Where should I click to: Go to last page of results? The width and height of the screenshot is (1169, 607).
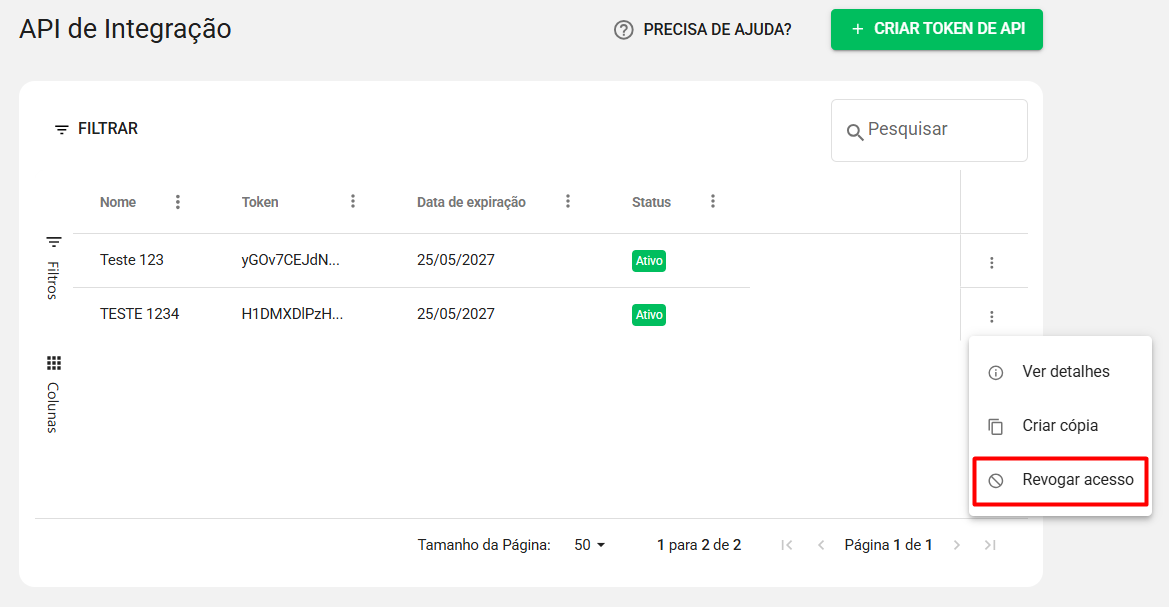[x=990, y=545]
